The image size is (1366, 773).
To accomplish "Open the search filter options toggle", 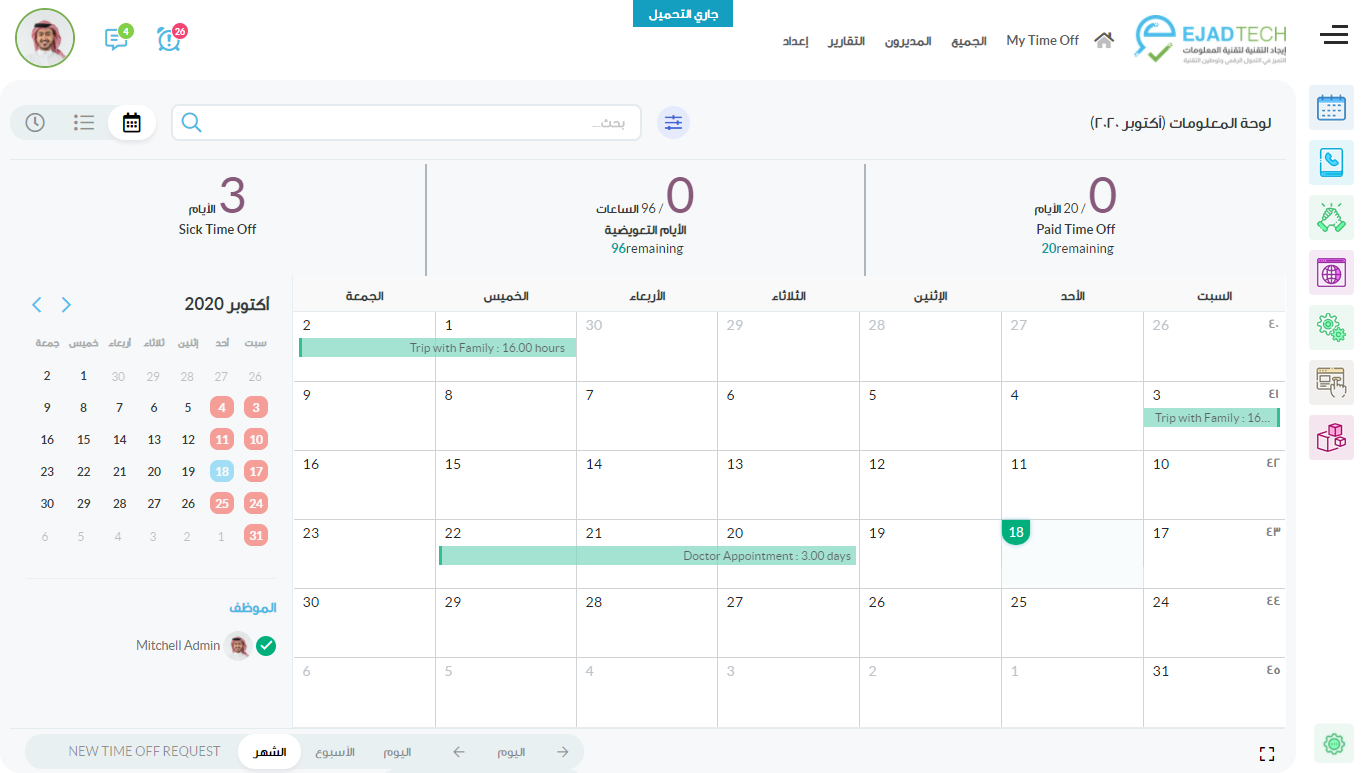I will point(673,123).
